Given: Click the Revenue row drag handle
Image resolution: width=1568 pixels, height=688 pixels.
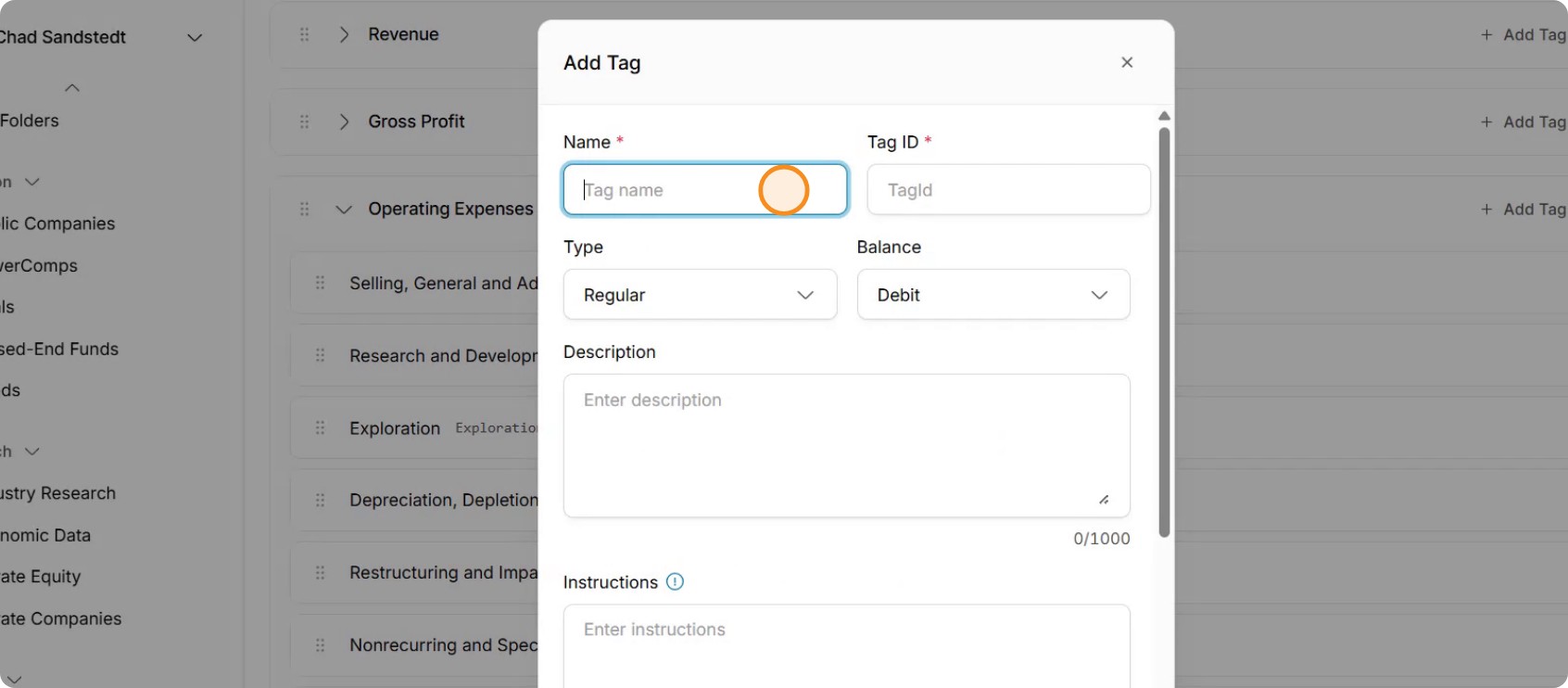Looking at the screenshot, I should [x=304, y=34].
